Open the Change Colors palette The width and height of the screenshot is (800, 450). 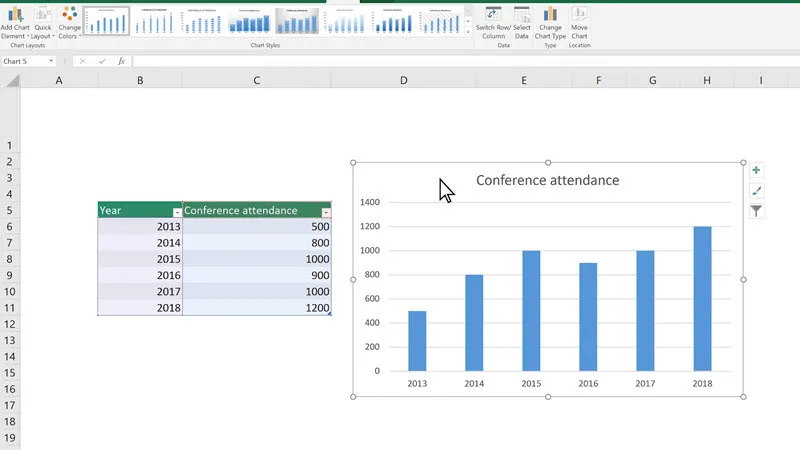click(69, 22)
